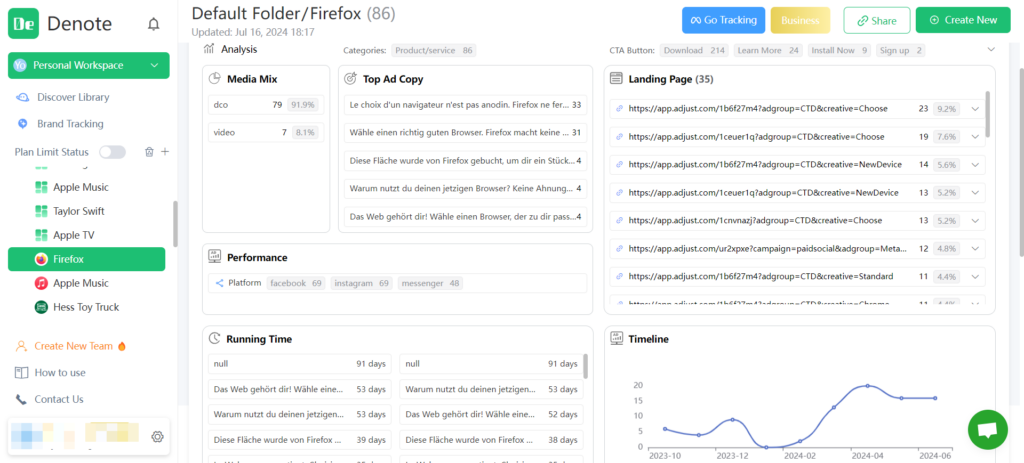Select Hess Toy Truck brand

click(86, 307)
